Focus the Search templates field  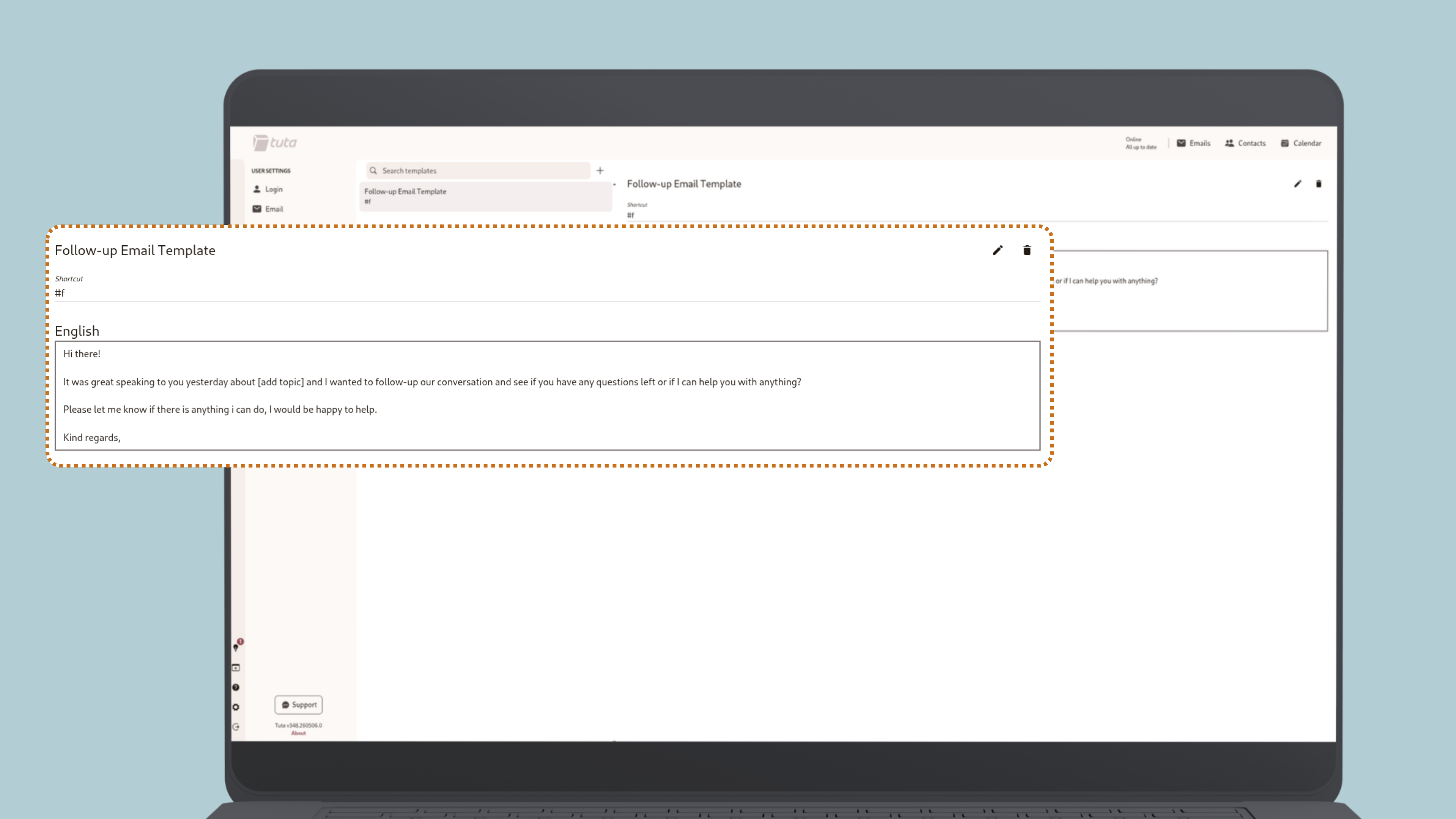tap(478, 171)
